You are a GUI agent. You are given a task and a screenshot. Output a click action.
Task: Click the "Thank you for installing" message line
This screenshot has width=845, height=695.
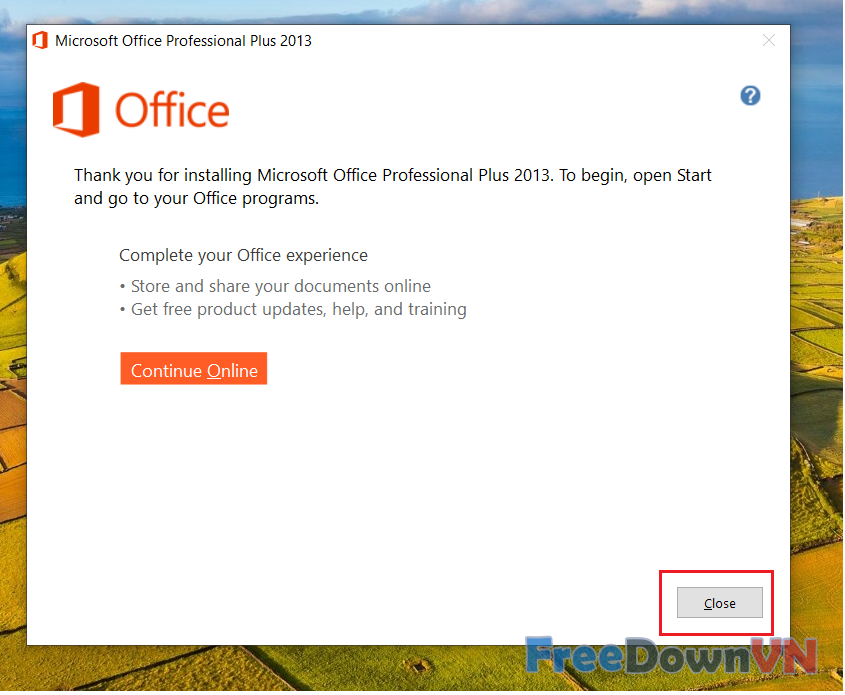pyautogui.click(x=392, y=175)
